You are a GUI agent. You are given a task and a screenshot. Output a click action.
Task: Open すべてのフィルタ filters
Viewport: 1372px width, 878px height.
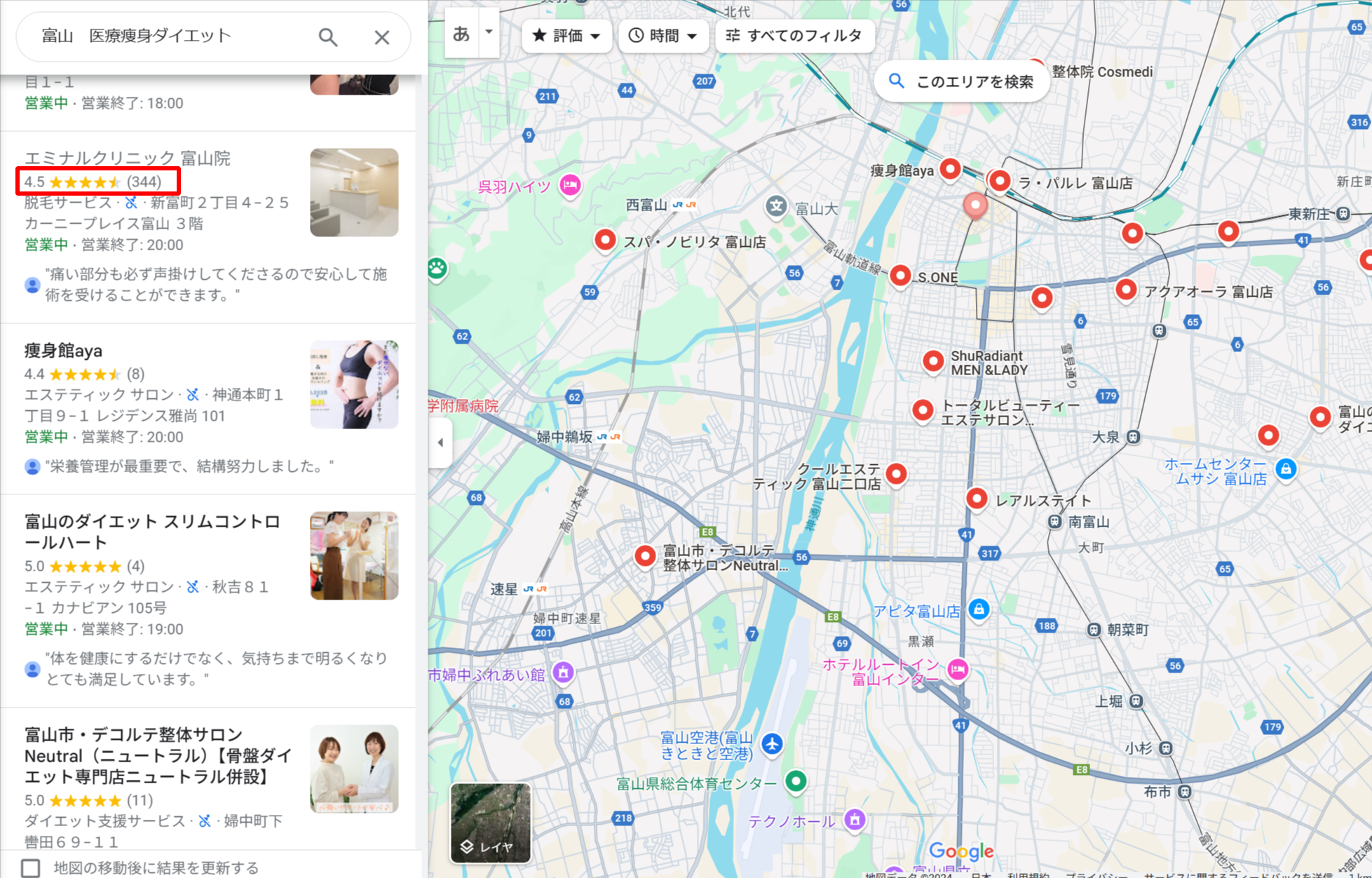tap(794, 36)
